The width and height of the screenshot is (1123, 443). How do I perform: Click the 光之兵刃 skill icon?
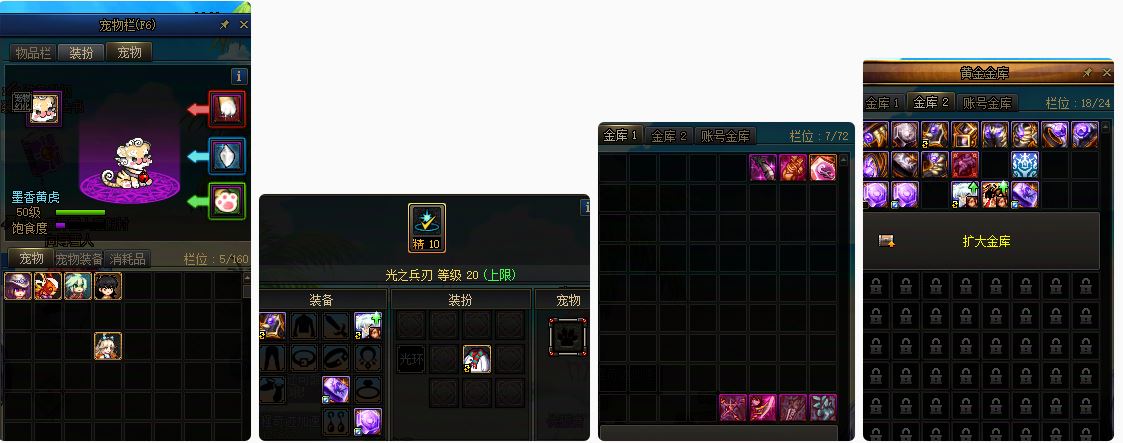427,228
